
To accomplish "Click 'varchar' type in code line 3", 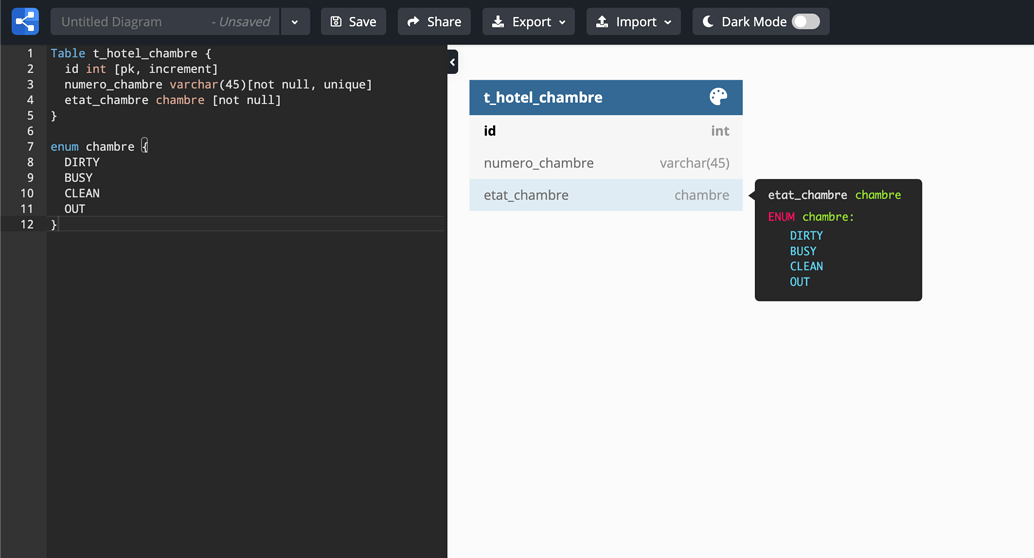I will tap(194, 84).
